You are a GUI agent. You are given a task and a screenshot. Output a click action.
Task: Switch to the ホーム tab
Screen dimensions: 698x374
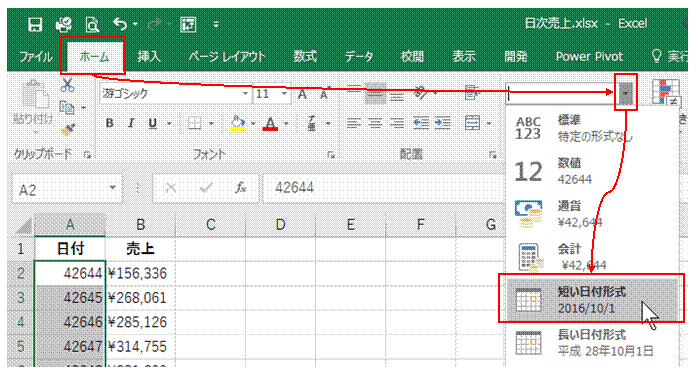click(94, 57)
